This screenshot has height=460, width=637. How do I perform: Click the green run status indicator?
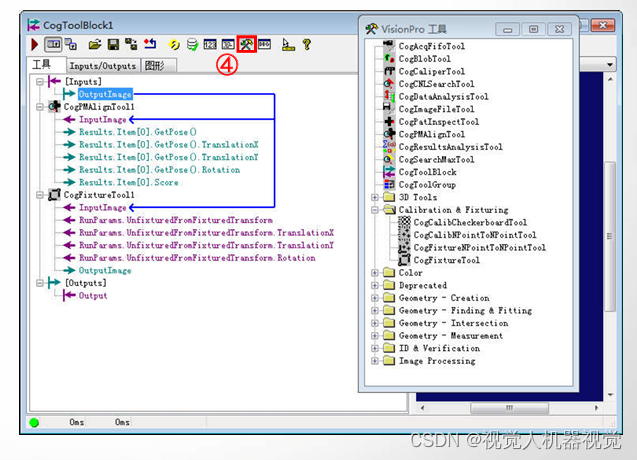[x=35, y=423]
